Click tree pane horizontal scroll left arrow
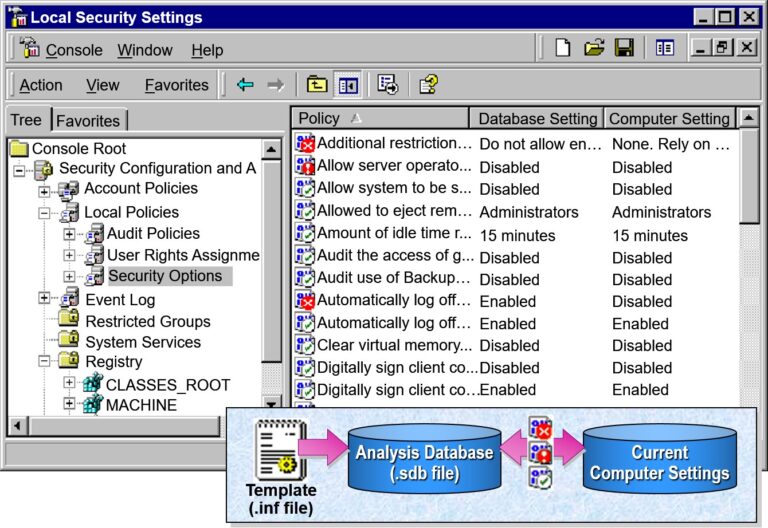The height and width of the screenshot is (528, 768). click(18, 426)
